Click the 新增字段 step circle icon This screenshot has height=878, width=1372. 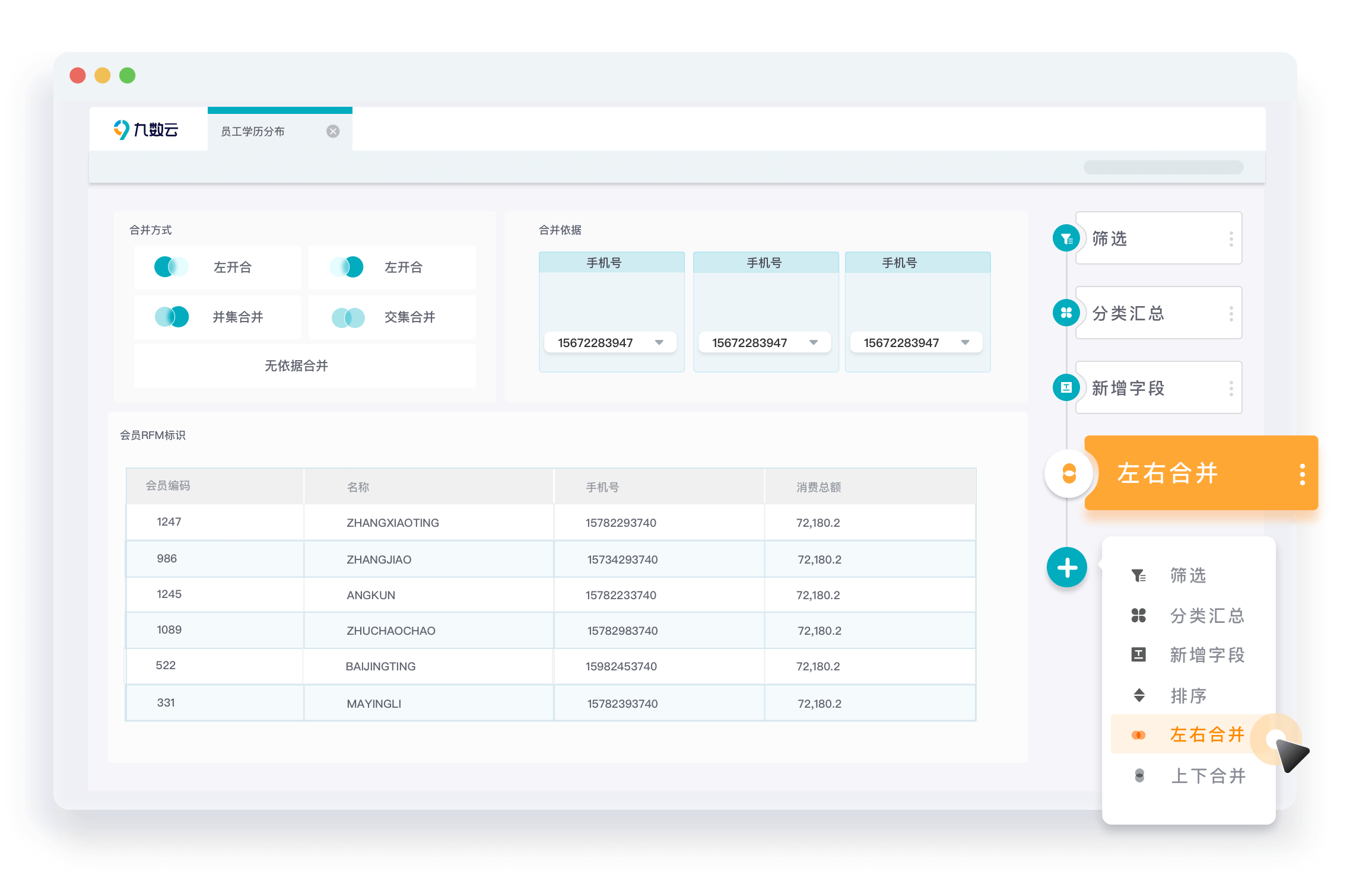[1066, 387]
